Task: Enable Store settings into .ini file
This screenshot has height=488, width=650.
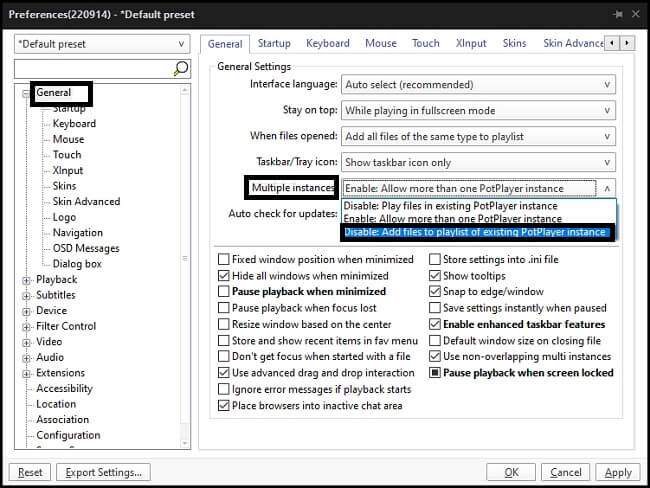Action: point(434,260)
